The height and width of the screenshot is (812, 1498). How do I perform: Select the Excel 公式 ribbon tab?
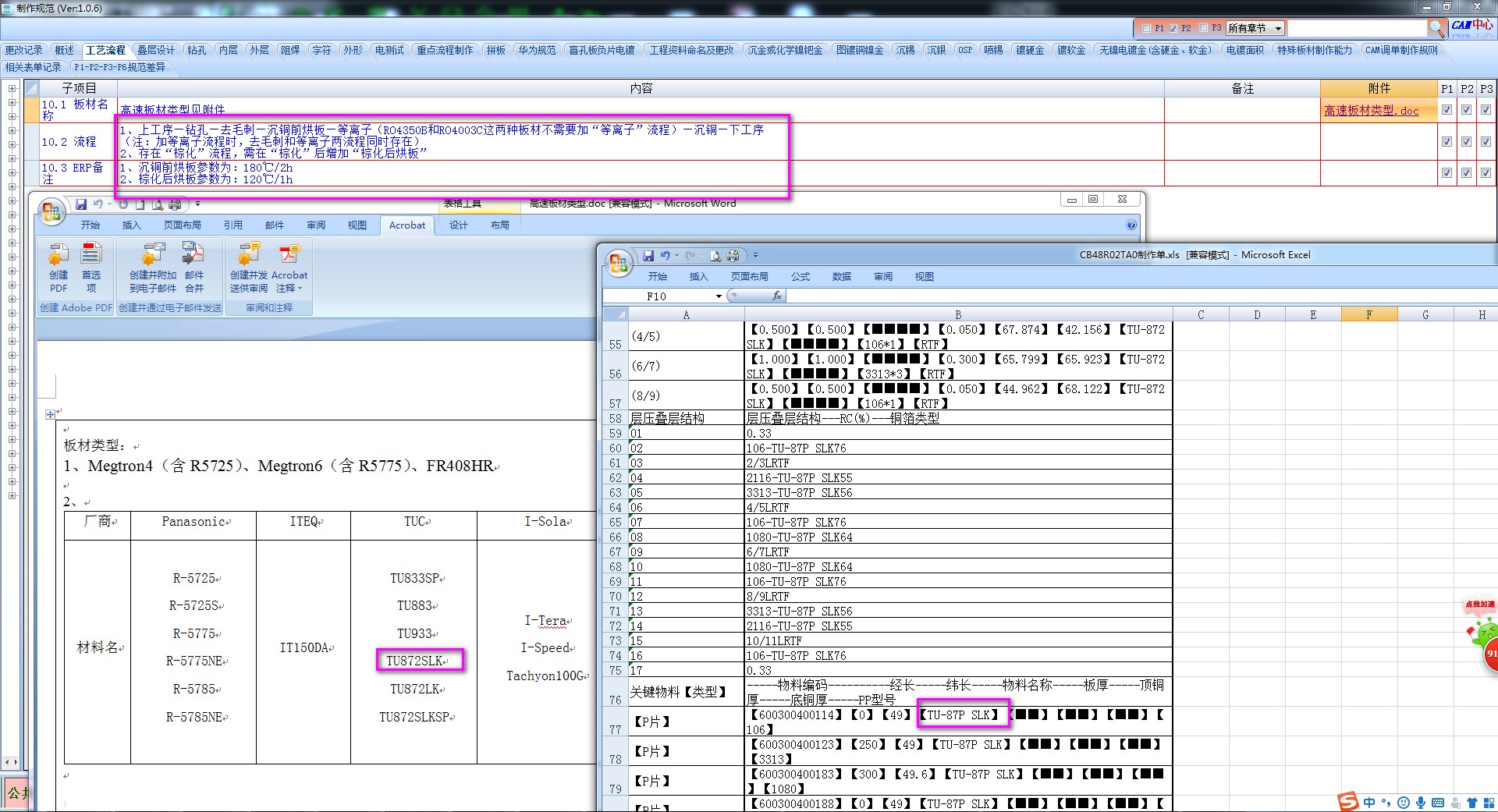click(x=800, y=277)
